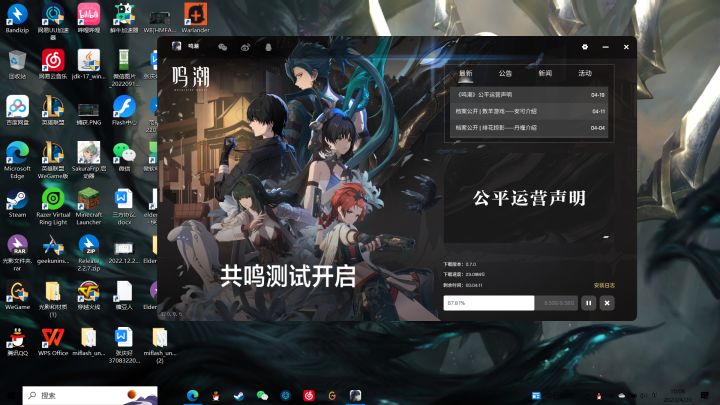This screenshot has width=720, height=405.
Task: Click the taskbar search box
Action: (90, 395)
